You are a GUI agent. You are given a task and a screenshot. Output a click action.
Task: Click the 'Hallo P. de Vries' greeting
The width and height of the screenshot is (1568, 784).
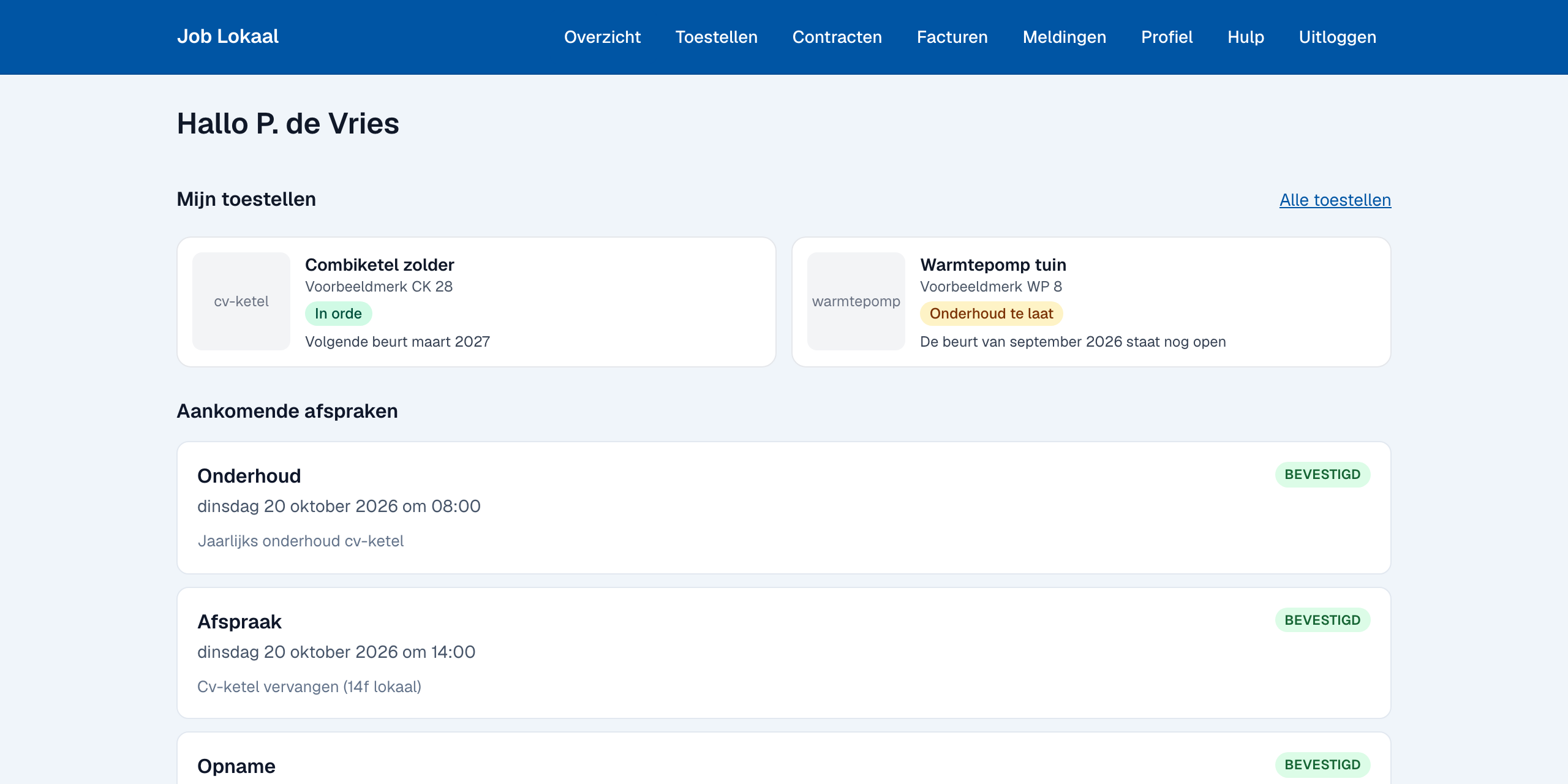click(x=288, y=124)
